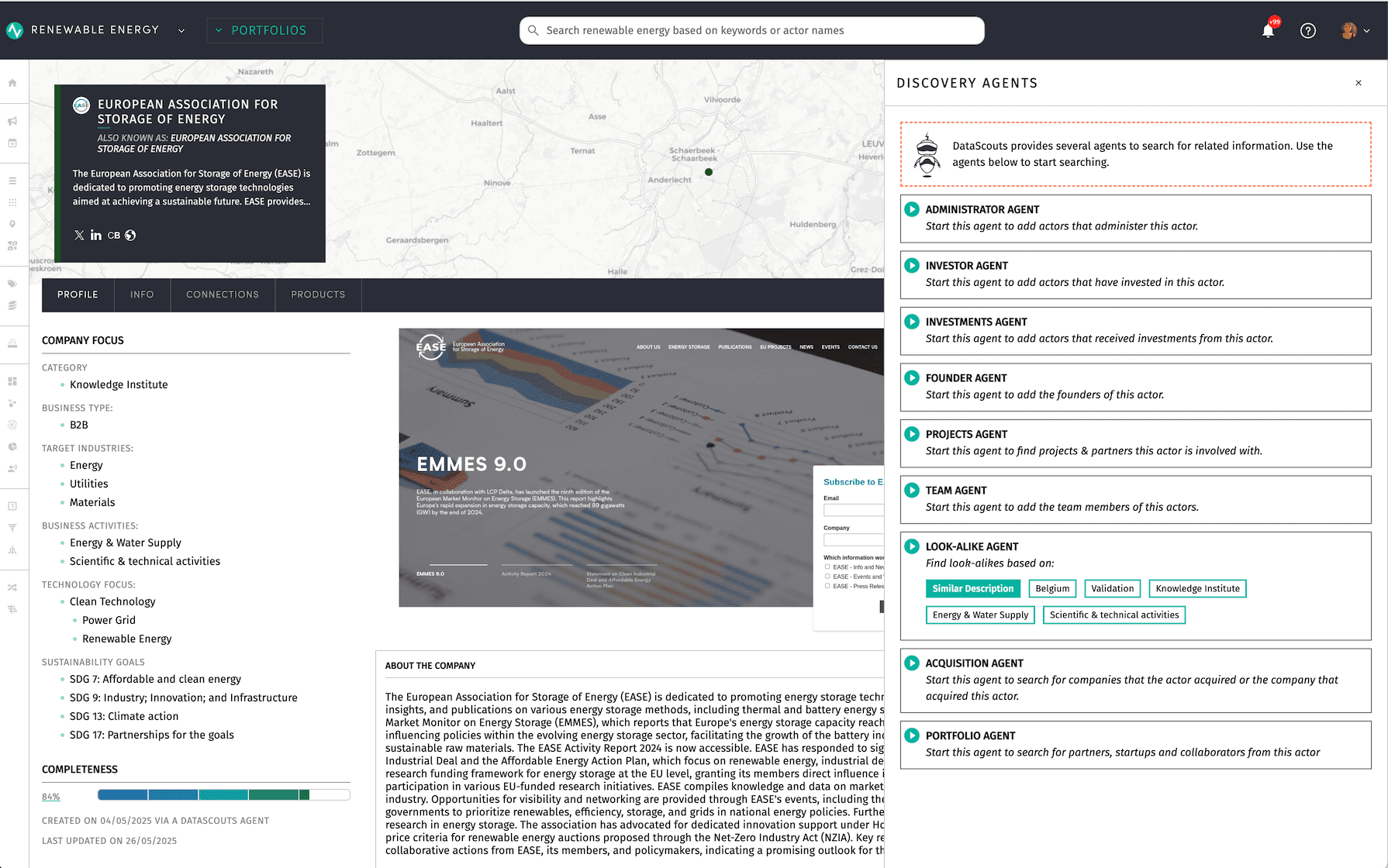This screenshot has height=868, width=1388.
Task: Open the notifications bell
Action: point(1269,30)
